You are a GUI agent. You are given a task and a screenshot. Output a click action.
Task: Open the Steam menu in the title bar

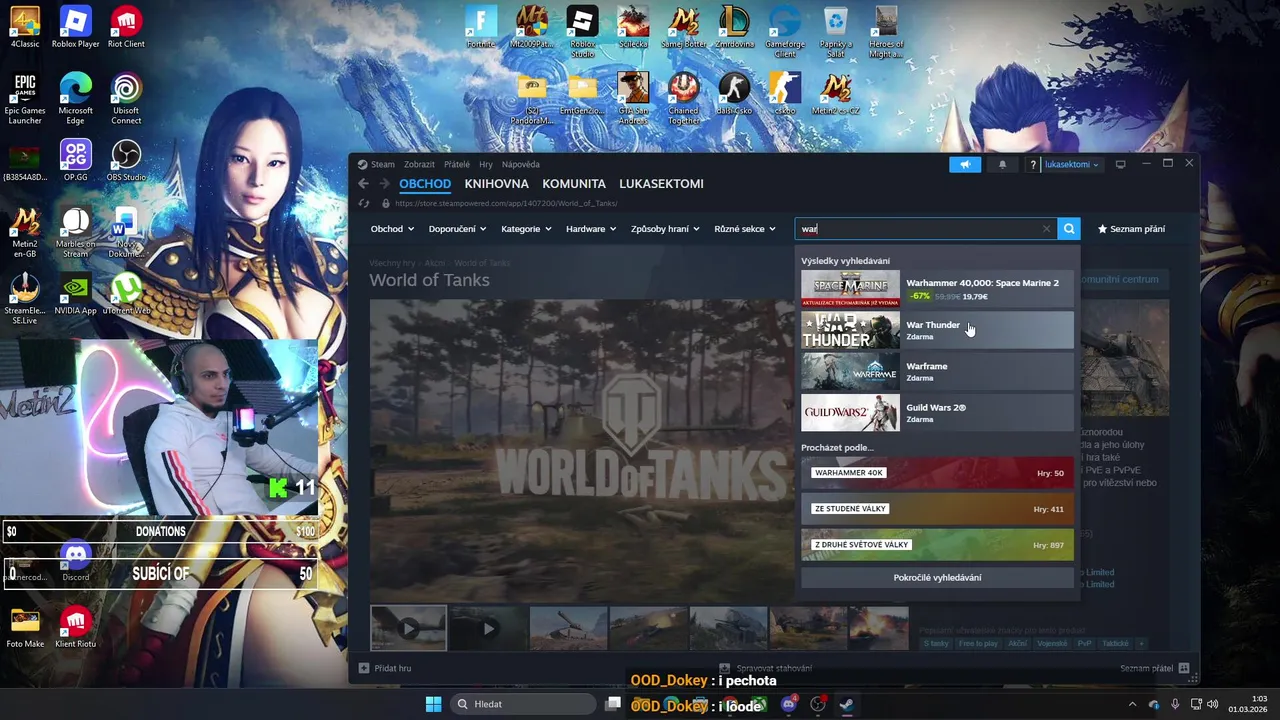pos(377,164)
